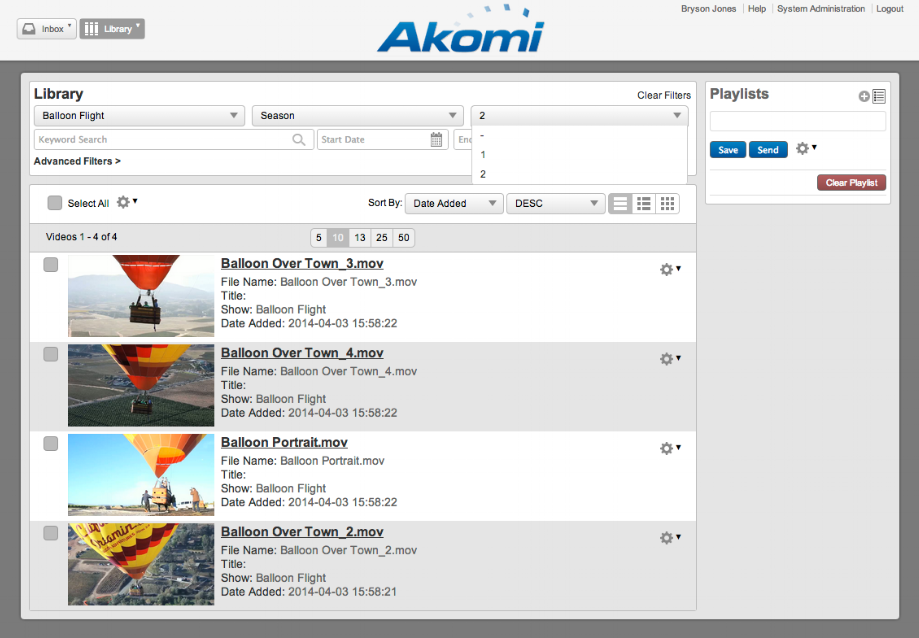The width and height of the screenshot is (919, 638).
Task: Open the Date Added sort dropdown
Action: pyautogui.click(x=453, y=203)
